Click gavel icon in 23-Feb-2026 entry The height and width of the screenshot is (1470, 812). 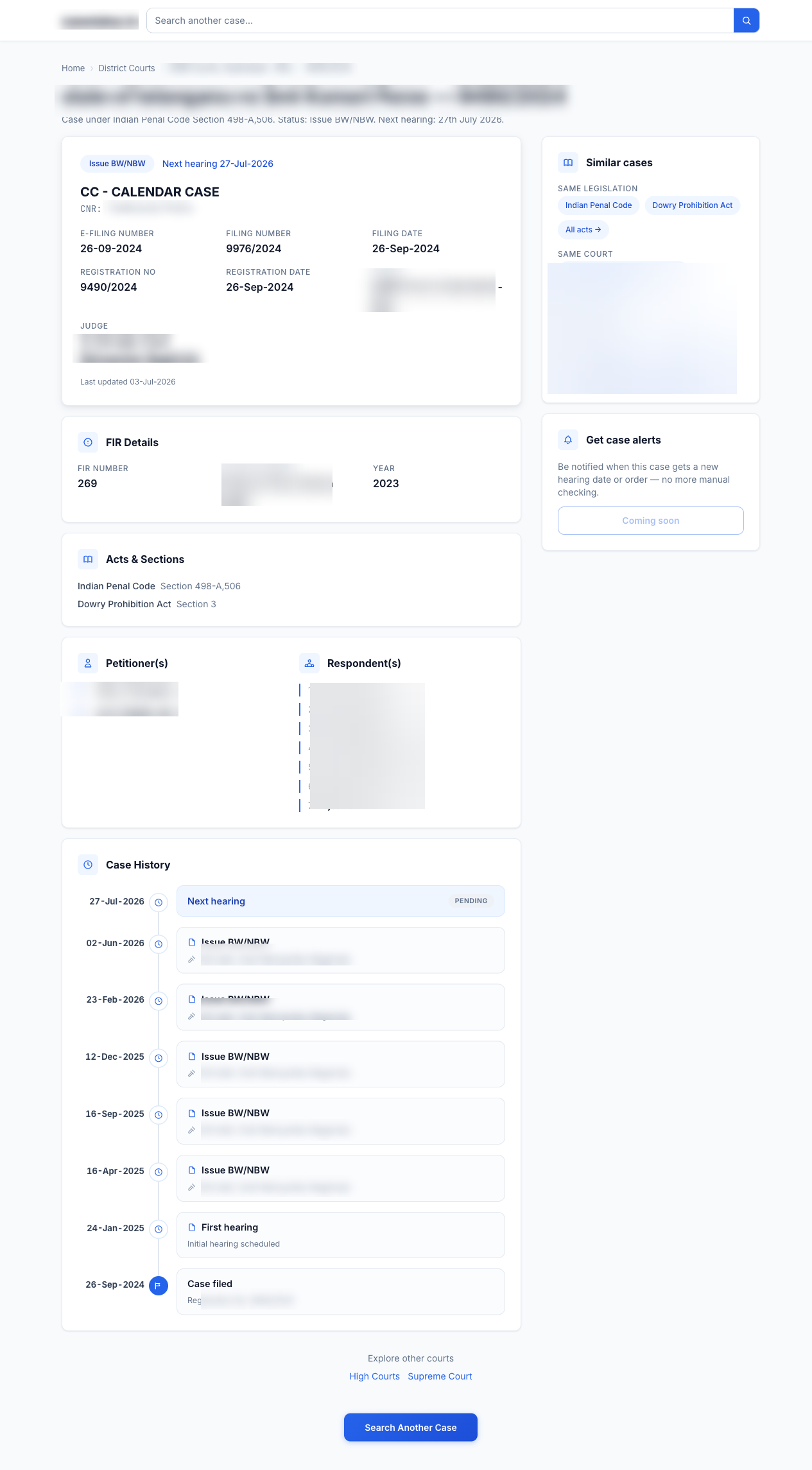pyautogui.click(x=191, y=1016)
